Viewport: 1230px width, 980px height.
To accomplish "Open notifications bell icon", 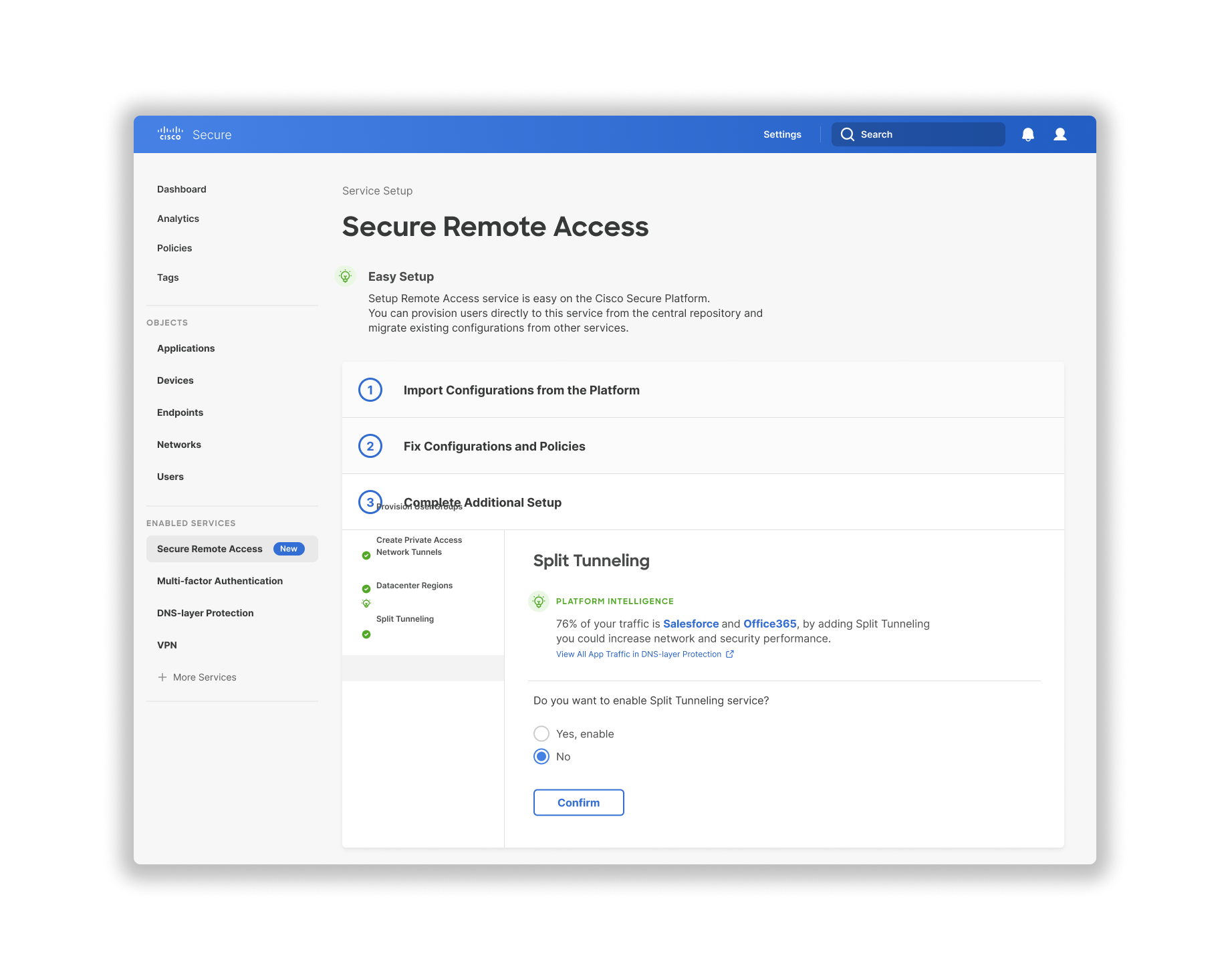I will click(1028, 134).
